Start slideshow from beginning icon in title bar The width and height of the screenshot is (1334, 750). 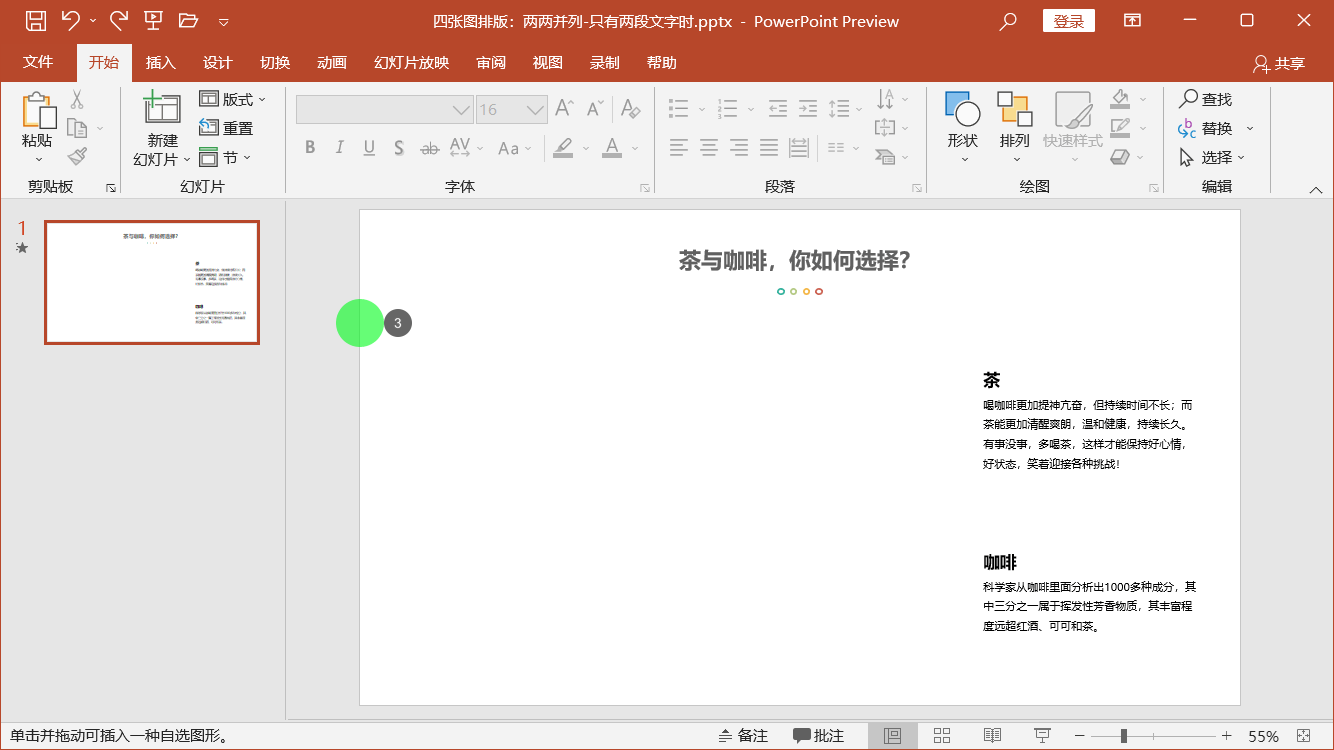coord(153,21)
